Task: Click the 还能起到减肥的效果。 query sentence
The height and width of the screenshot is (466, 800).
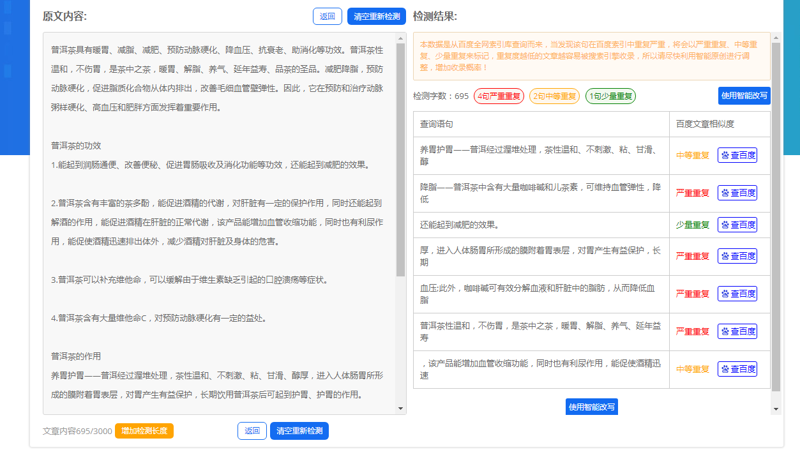Action: 459,225
